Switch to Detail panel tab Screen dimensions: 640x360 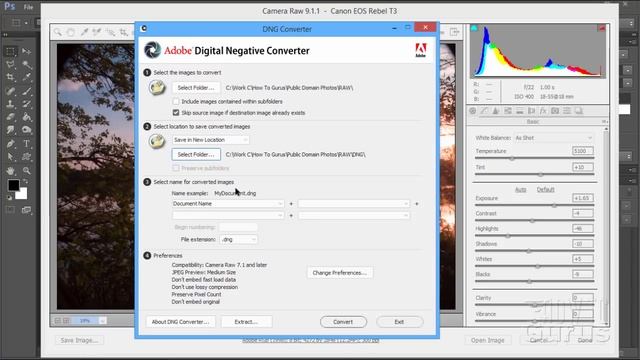(496, 111)
